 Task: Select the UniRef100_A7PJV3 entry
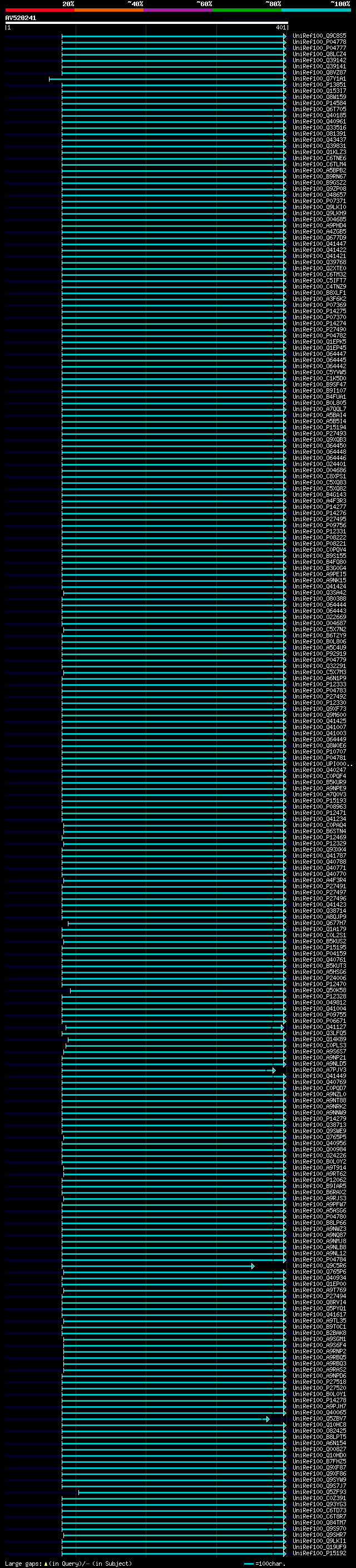point(319,1070)
